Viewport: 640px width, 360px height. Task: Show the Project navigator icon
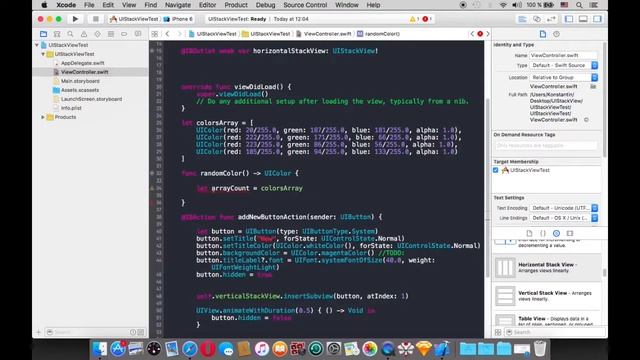click(x=43, y=34)
